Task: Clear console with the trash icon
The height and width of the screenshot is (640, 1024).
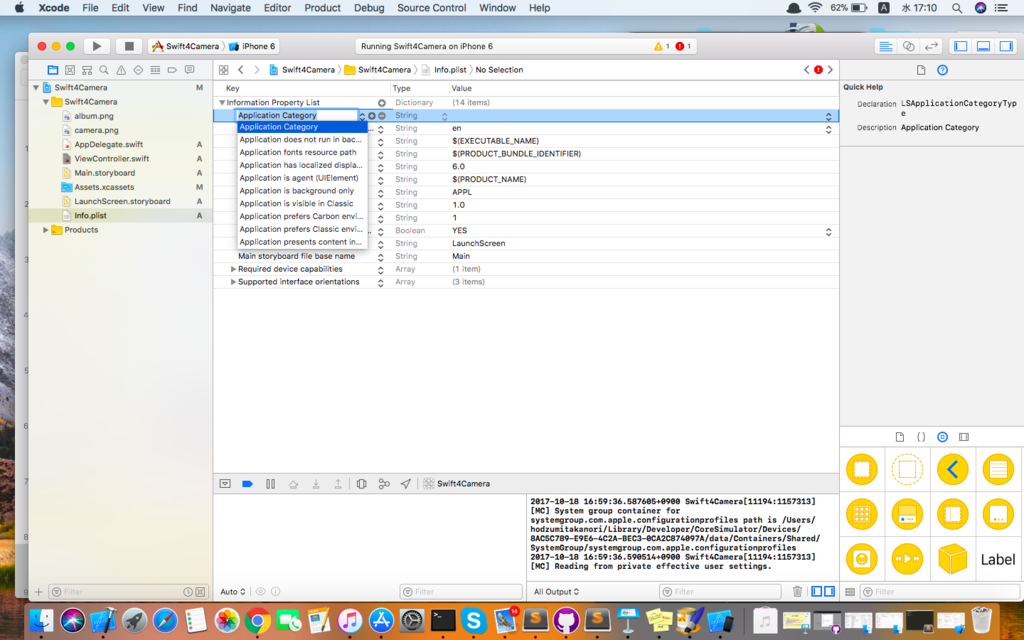Action: pos(797,592)
